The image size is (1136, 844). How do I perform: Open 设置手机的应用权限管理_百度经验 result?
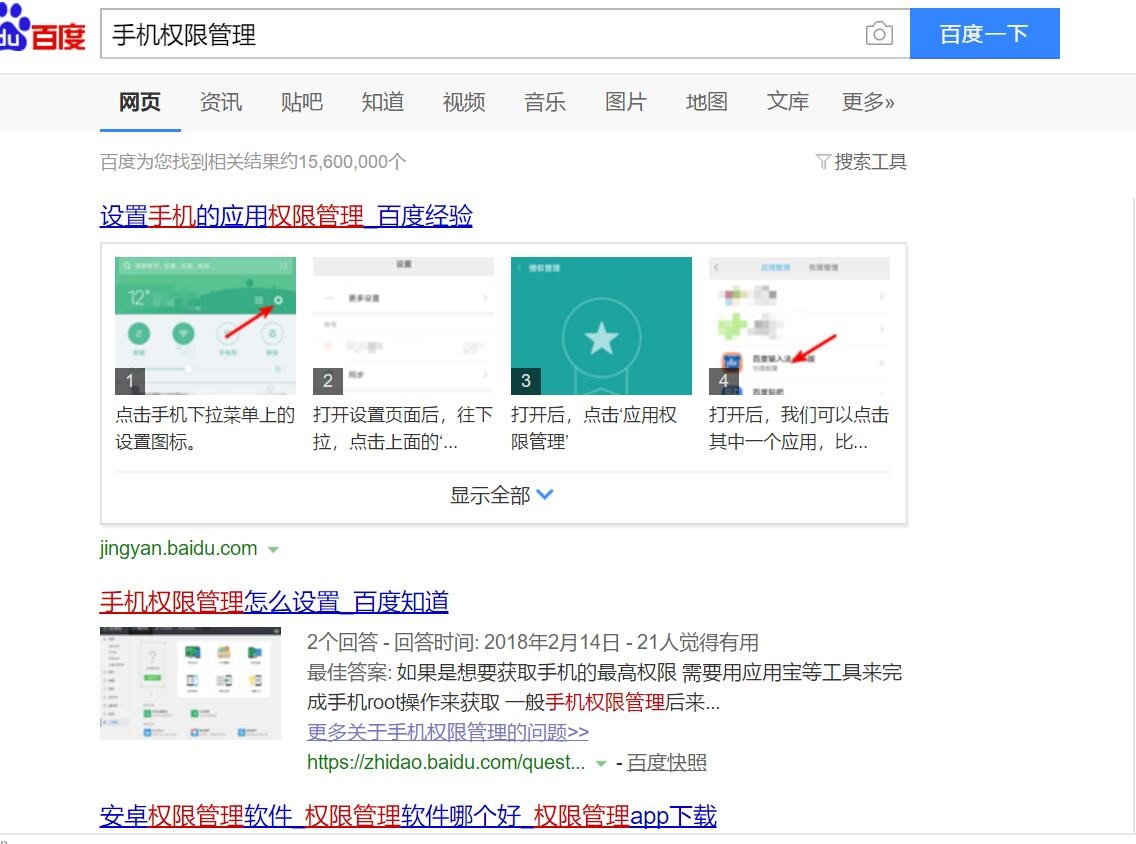tap(286, 216)
